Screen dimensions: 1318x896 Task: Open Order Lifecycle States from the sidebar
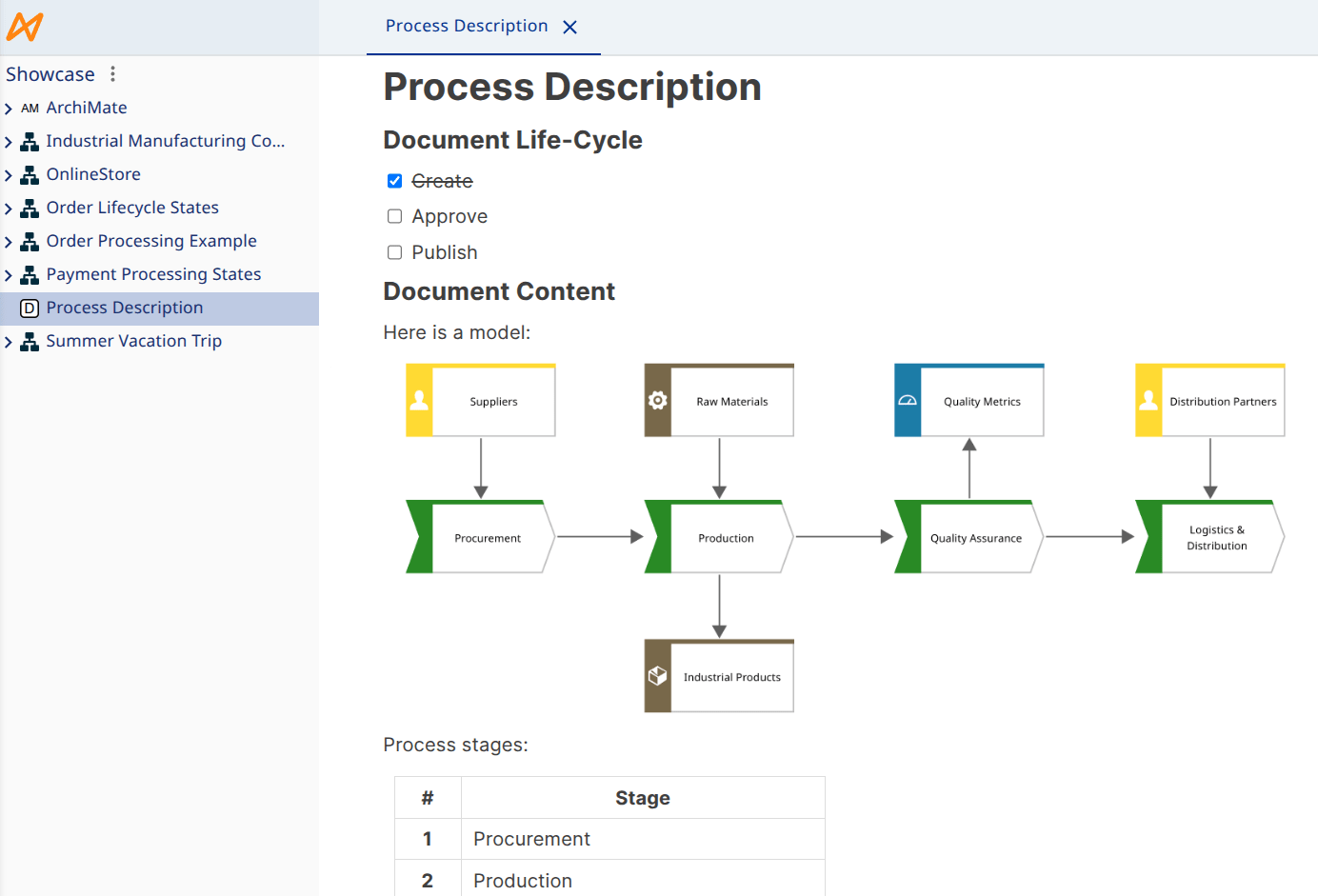132,208
